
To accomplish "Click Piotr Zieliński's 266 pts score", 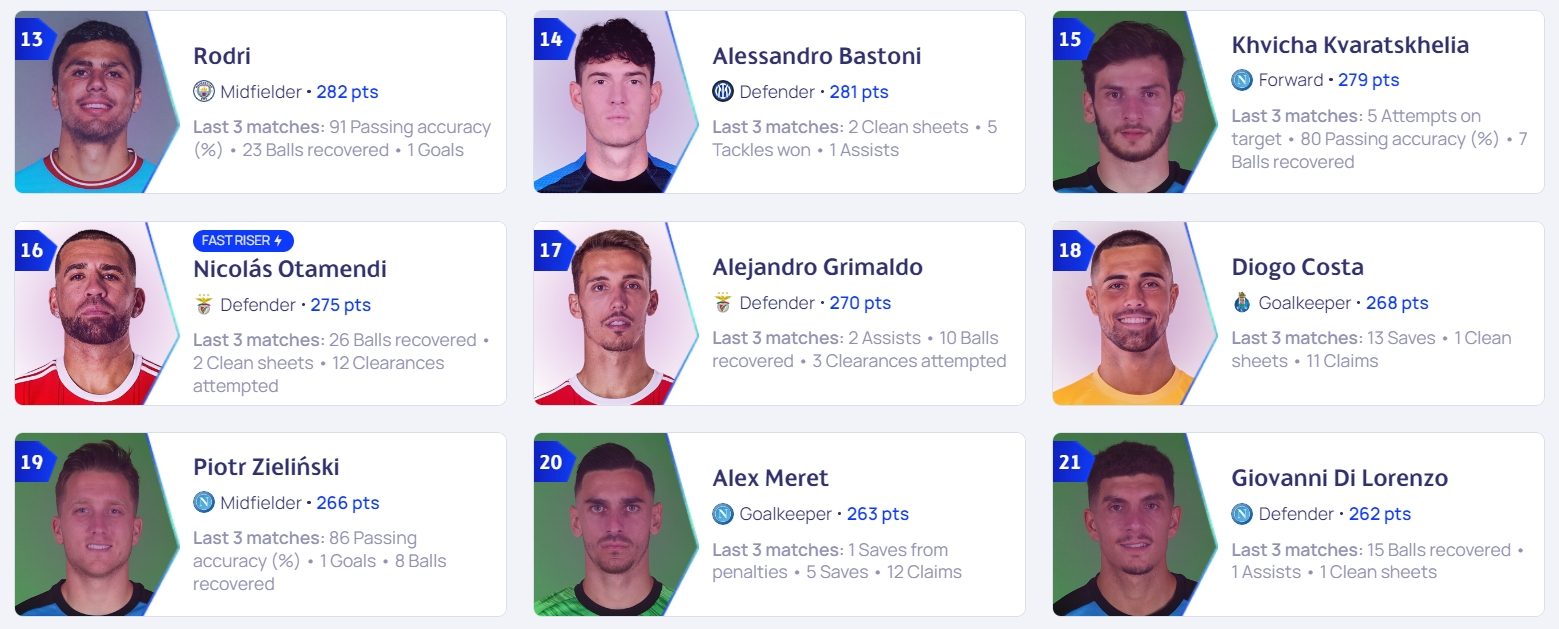I will click(x=348, y=503).
